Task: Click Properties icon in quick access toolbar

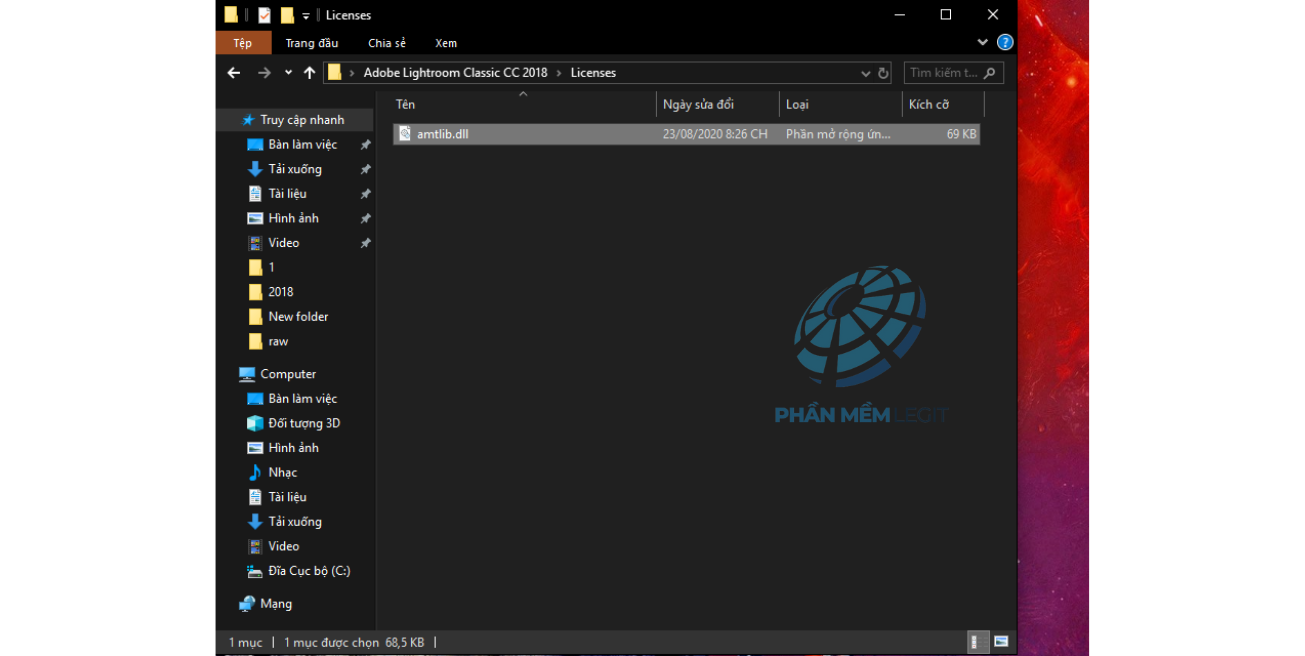Action: click(x=264, y=15)
